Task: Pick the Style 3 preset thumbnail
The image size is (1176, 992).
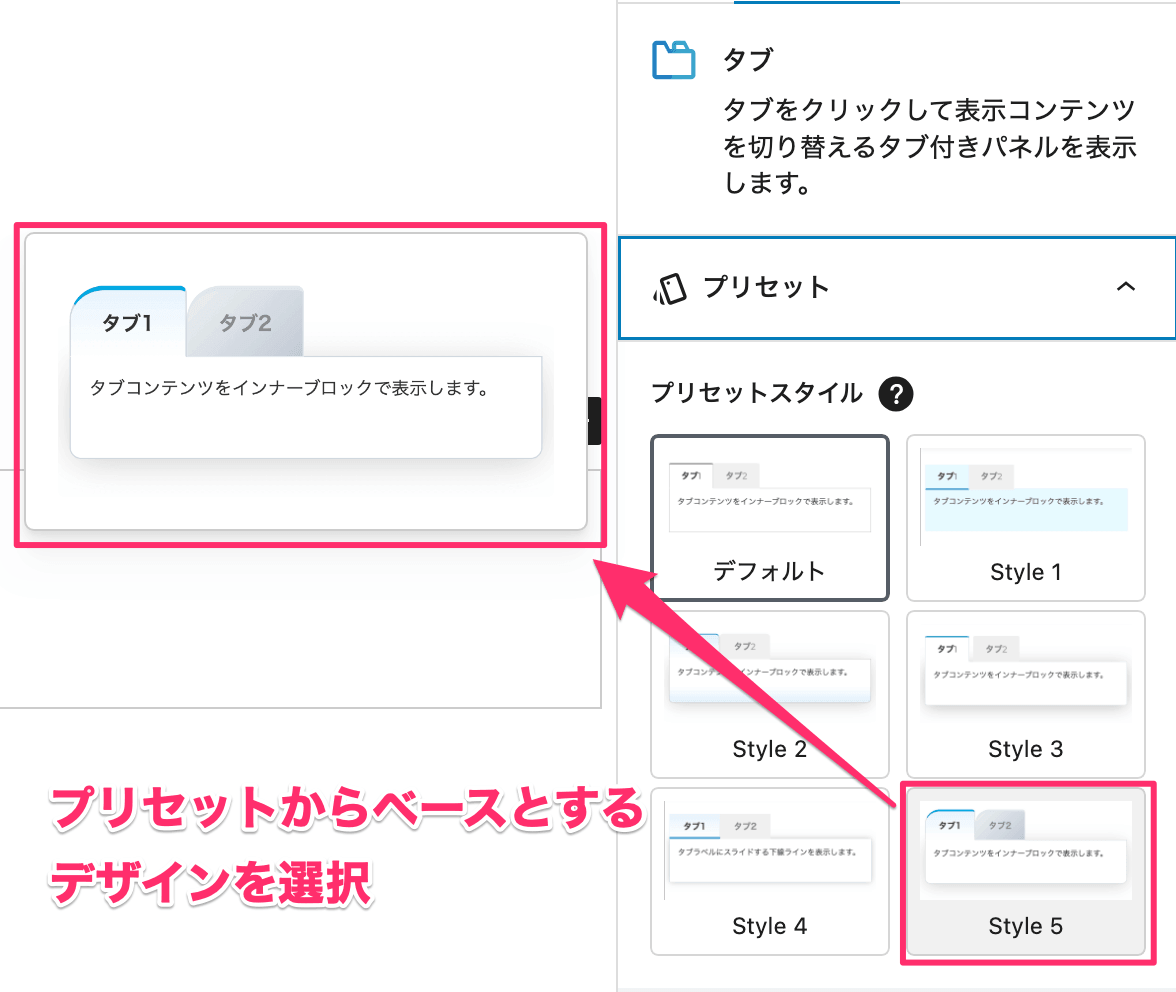Action: (1025, 694)
